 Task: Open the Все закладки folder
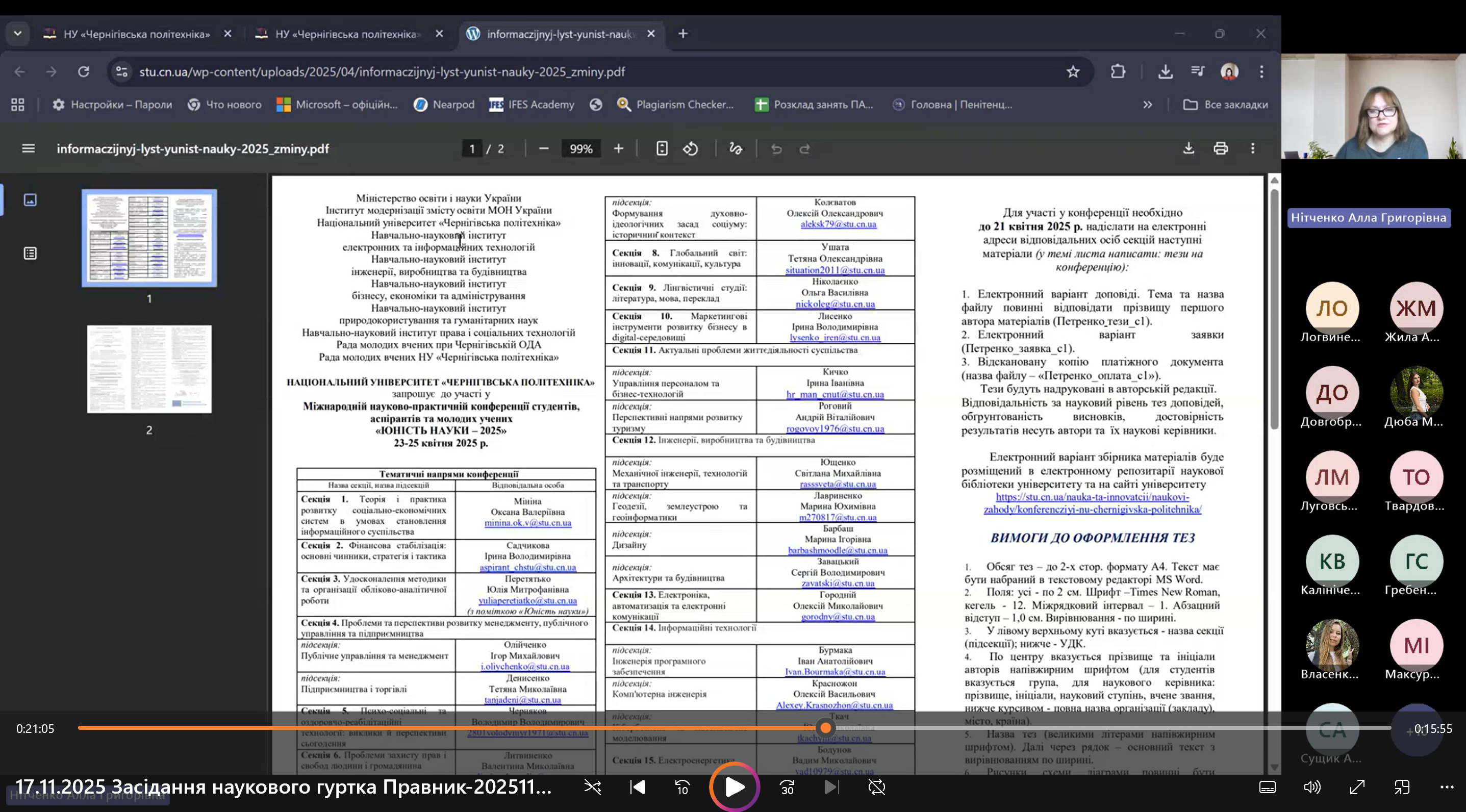(x=1225, y=105)
